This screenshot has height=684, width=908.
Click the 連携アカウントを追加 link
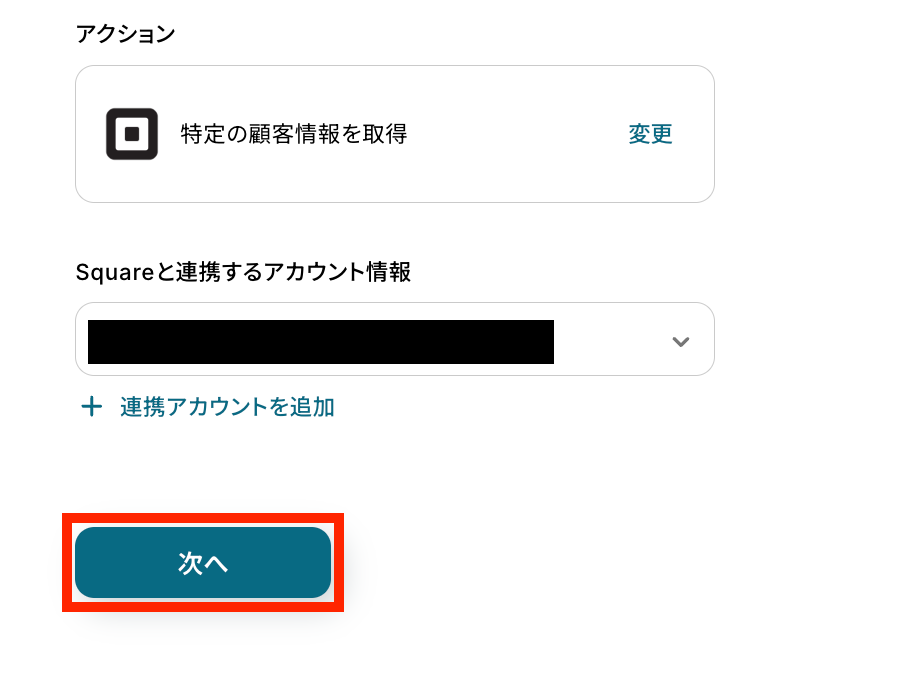coord(227,407)
